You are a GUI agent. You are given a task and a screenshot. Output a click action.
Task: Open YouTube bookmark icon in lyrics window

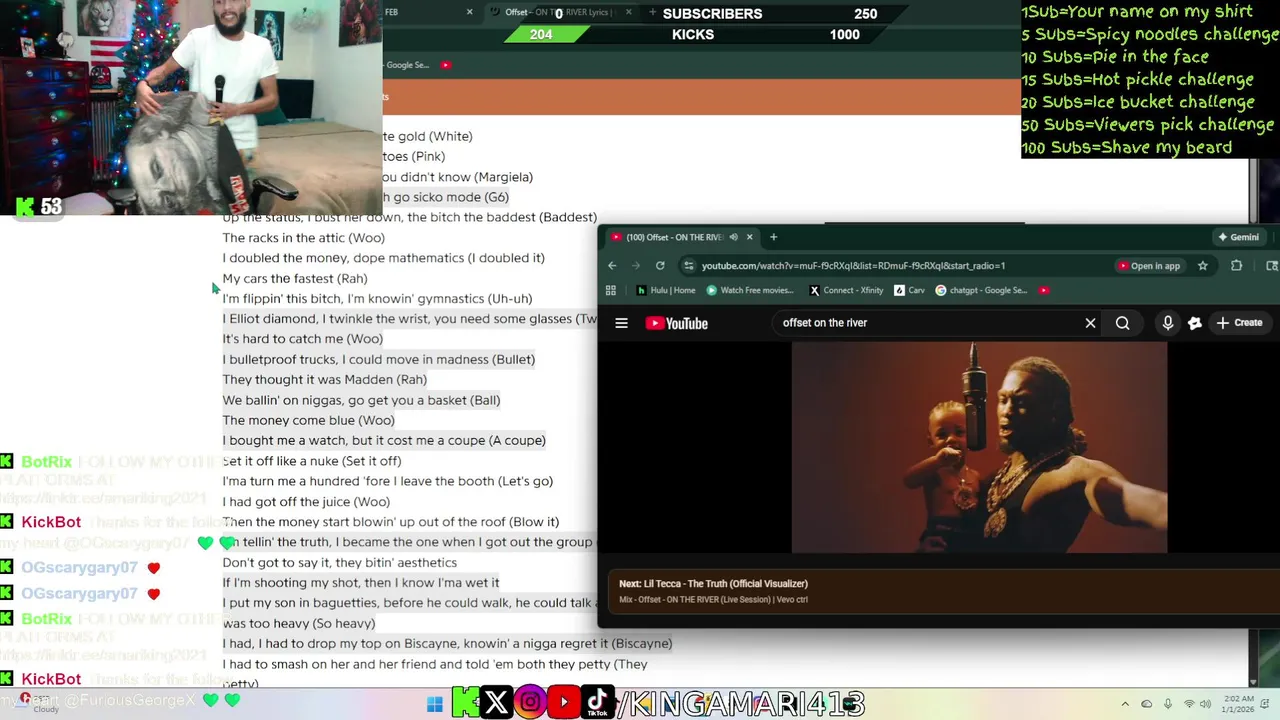(x=445, y=65)
